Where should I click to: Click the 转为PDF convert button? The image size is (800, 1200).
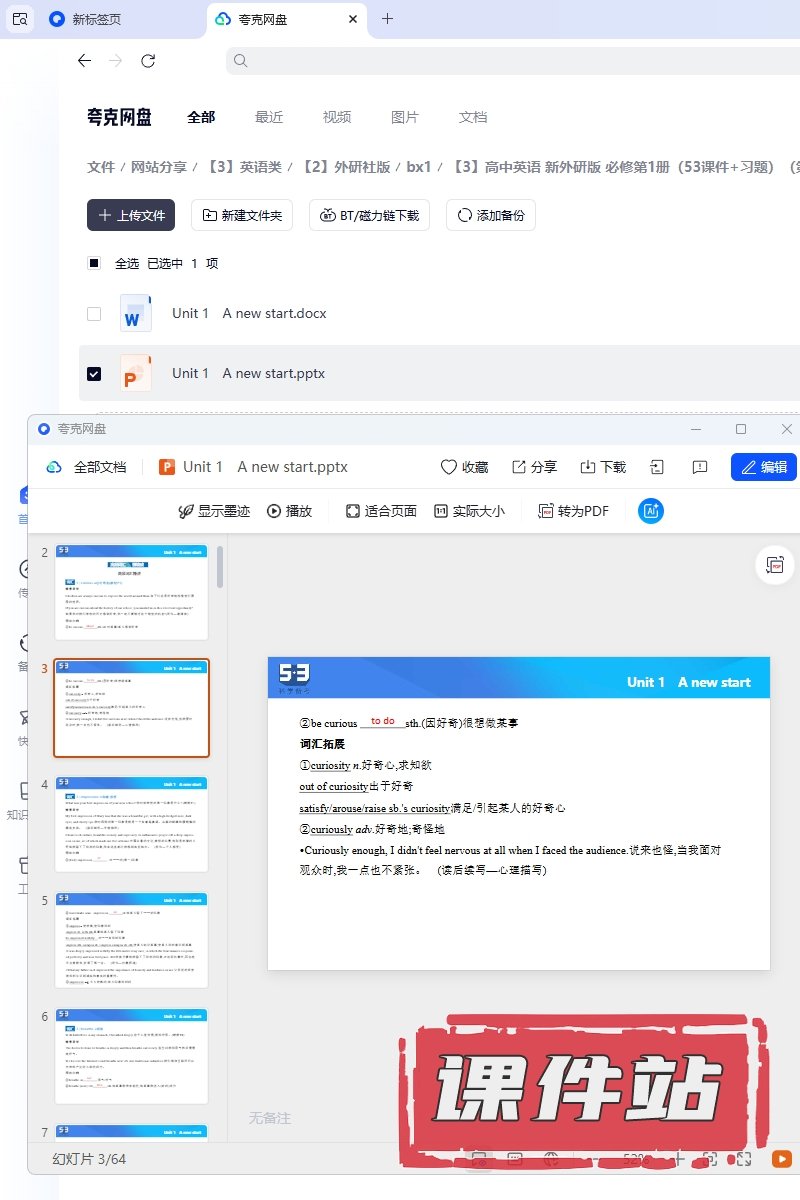(573, 511)
